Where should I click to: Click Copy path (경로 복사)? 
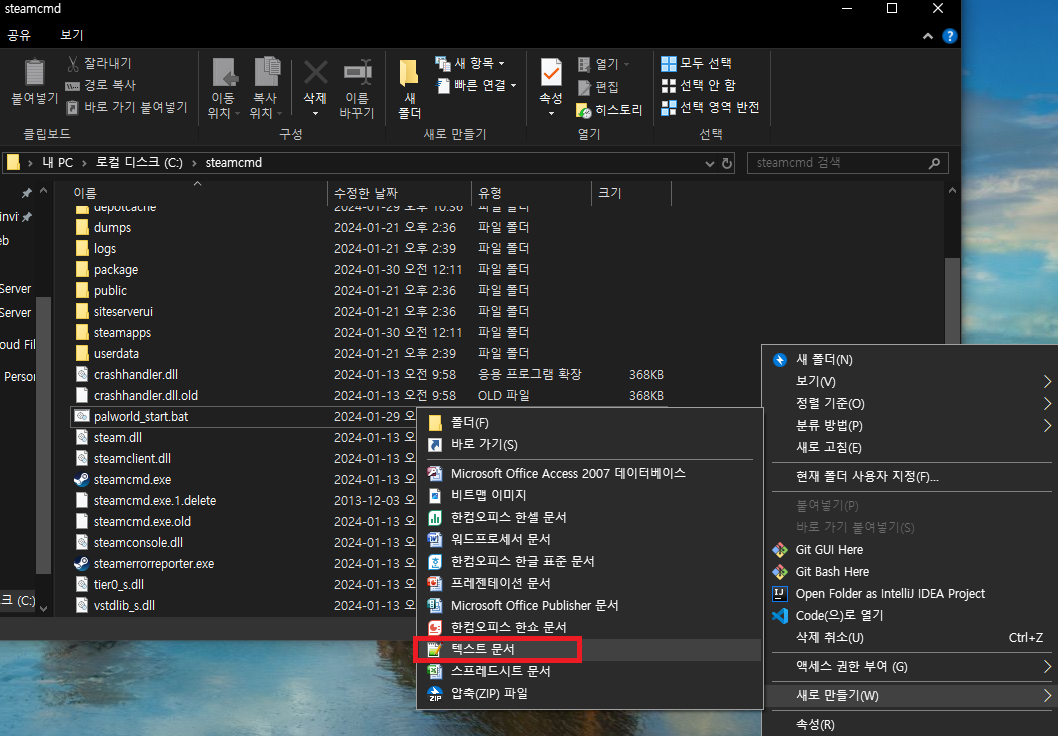(x=101, y=85)
